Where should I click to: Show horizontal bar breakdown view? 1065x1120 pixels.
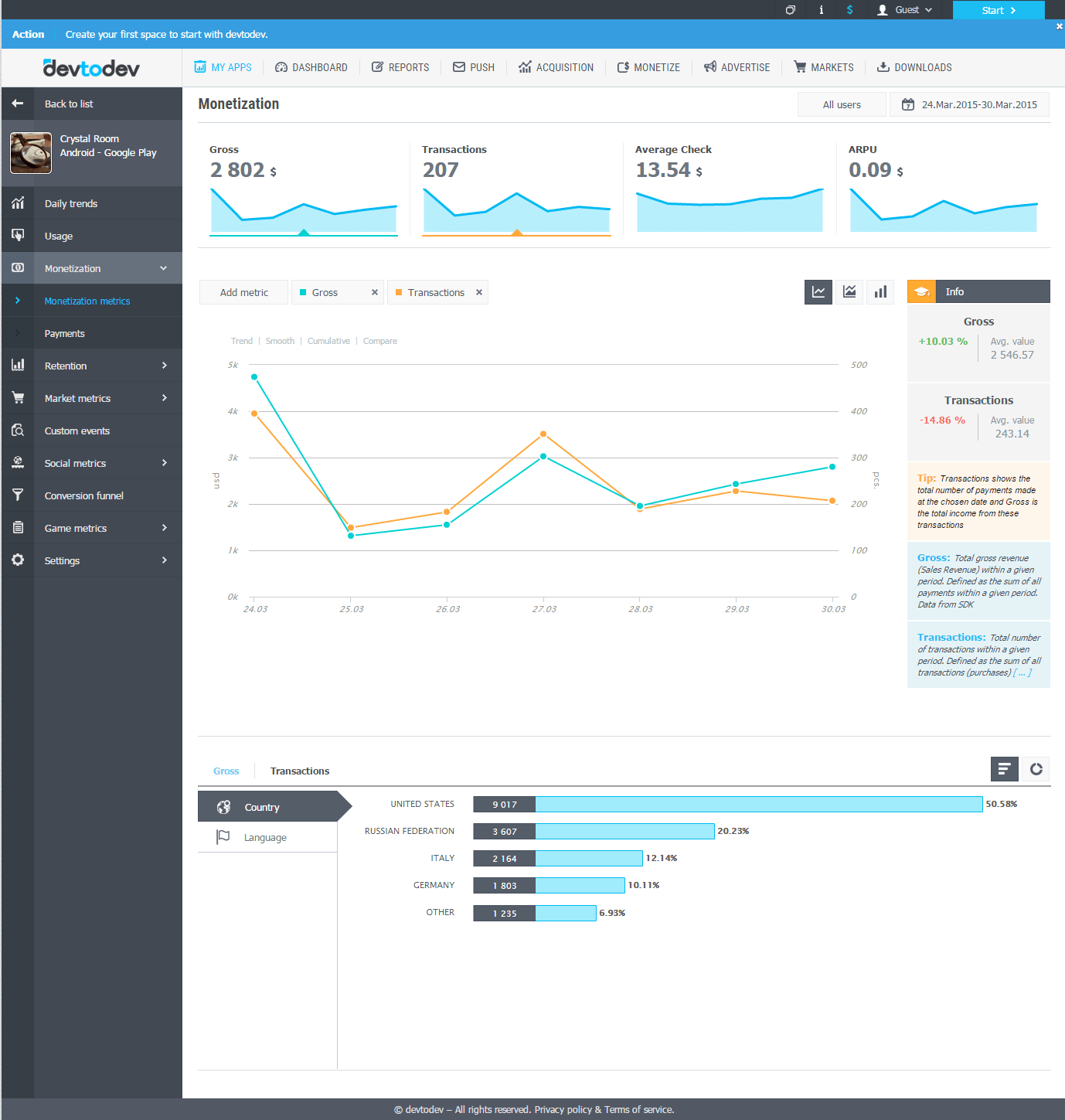coord(1005,769)
